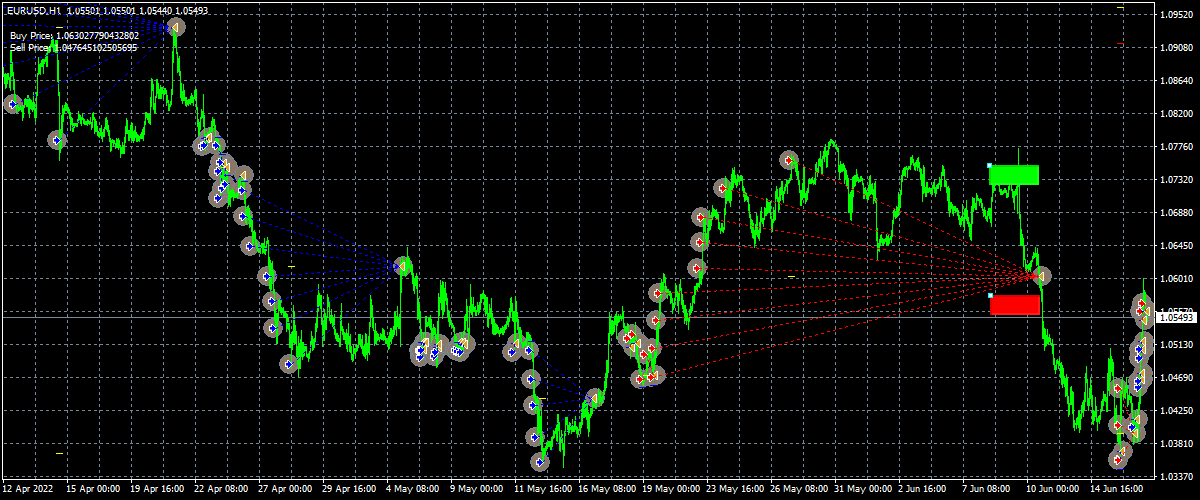
Task: Click the 23 May 16:00 time label
Action: [x=733, y=491]
